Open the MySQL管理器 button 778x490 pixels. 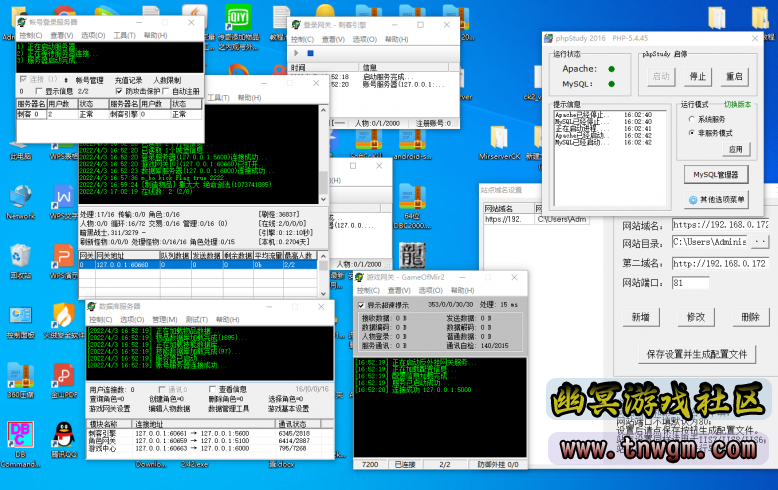pos(716,175)
